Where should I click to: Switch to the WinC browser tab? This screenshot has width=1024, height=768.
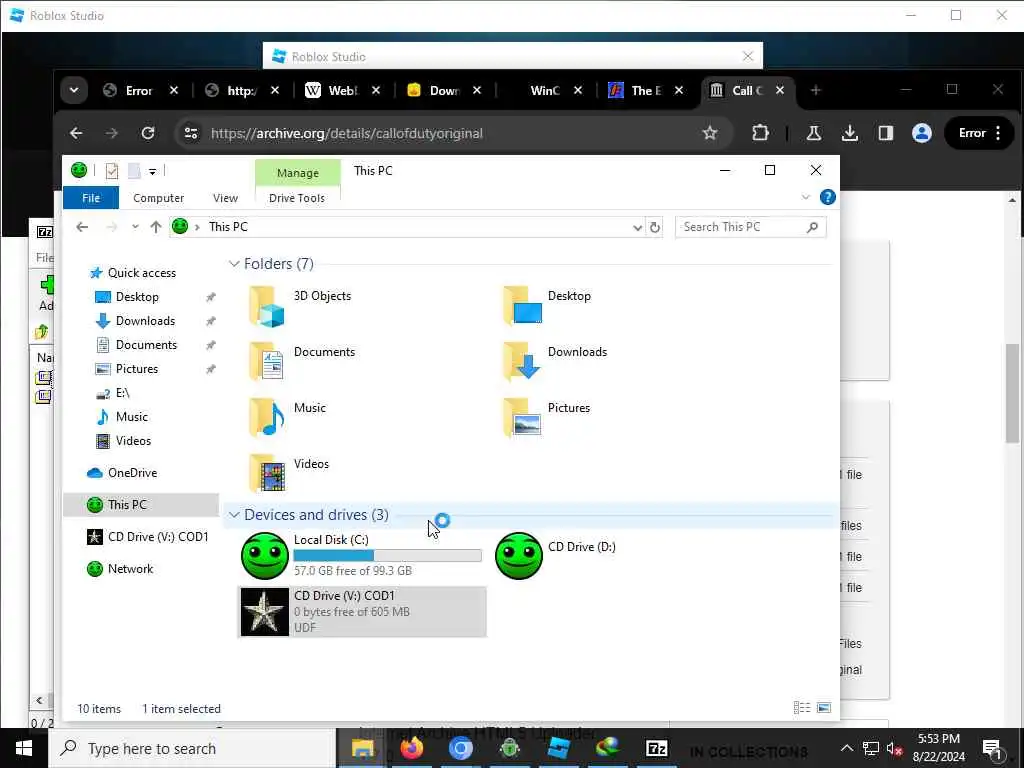545,91
